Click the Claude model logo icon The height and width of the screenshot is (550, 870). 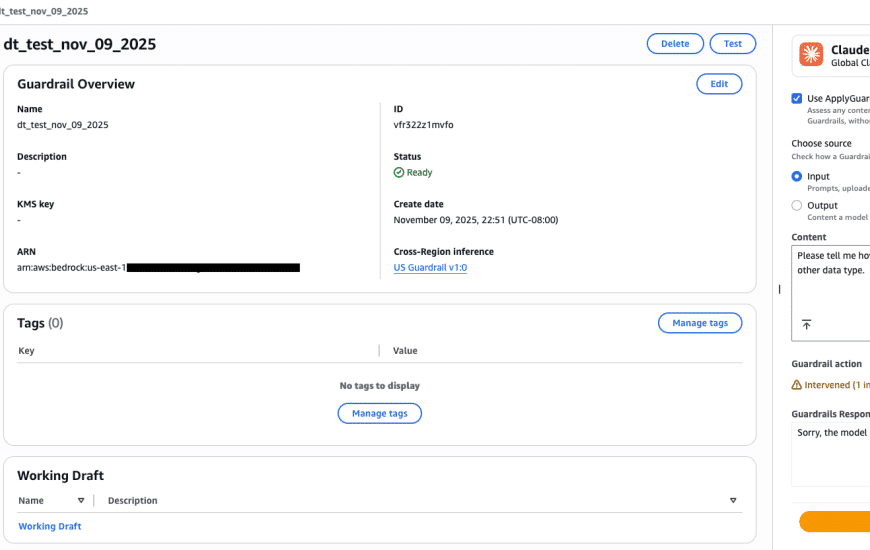[x=812, y=55]
